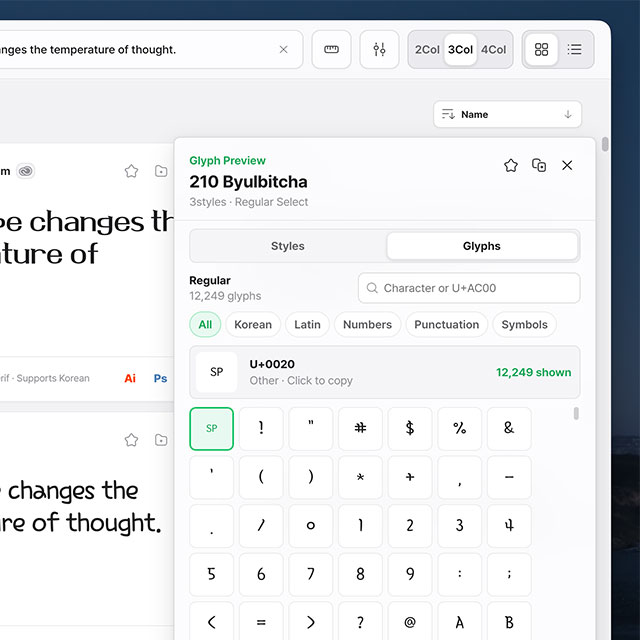The image size is (640, 640).
Task: Select the exclamation mark glyph
Action: [x=261, y=429]
